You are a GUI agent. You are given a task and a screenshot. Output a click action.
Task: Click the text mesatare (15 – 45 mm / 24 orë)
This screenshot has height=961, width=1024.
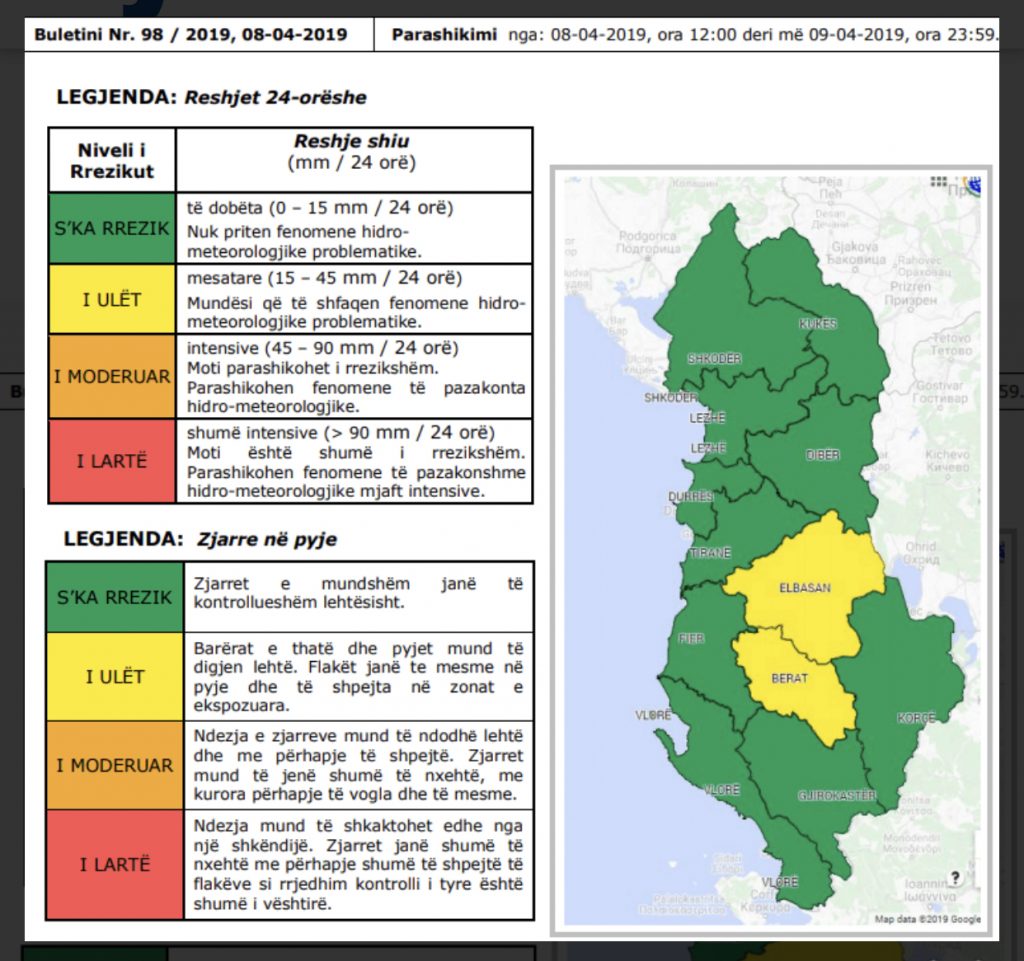pos(325,278)
